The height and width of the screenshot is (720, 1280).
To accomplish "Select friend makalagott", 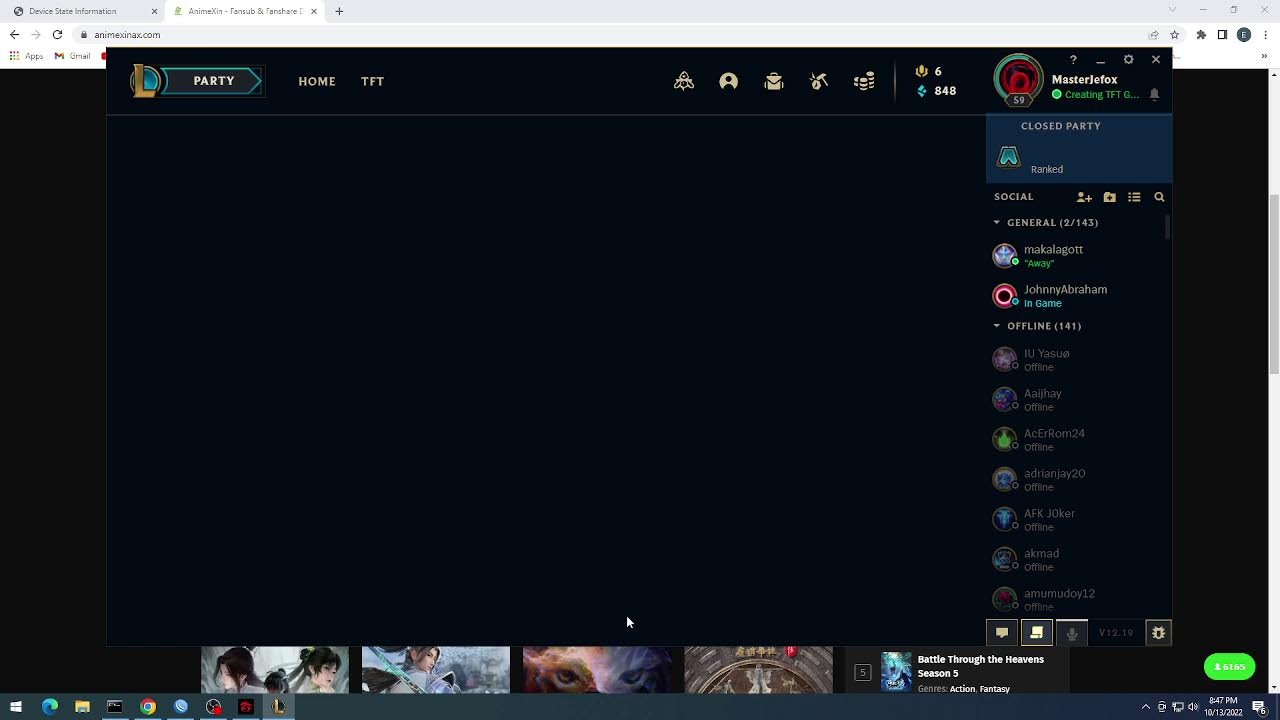I will (1076, 256).
